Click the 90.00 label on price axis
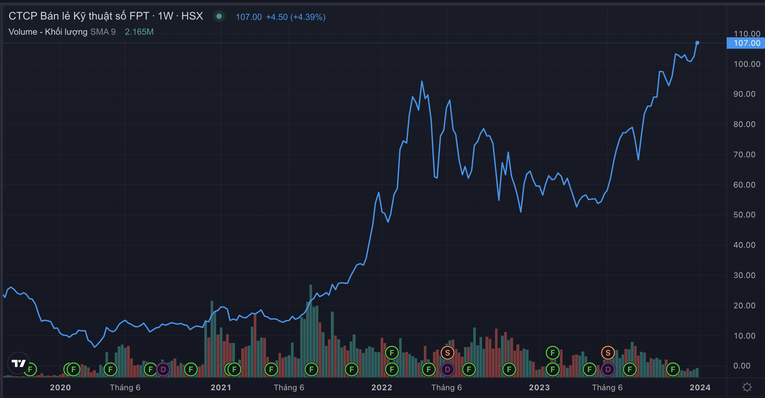 tap(745, 94)
